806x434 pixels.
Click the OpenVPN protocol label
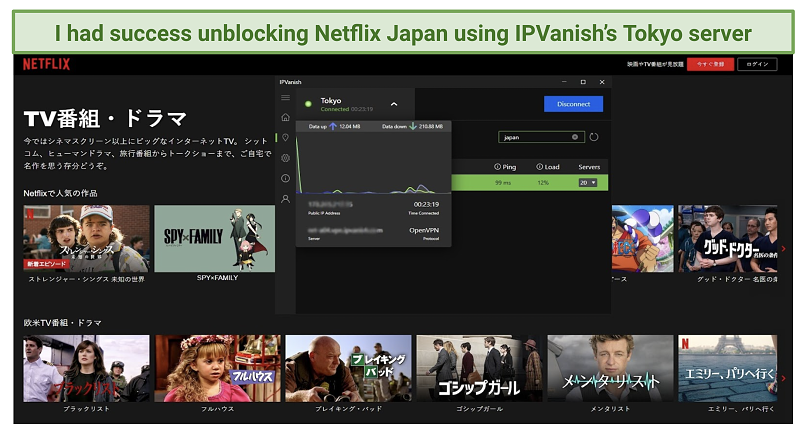(x=424, y=230)
